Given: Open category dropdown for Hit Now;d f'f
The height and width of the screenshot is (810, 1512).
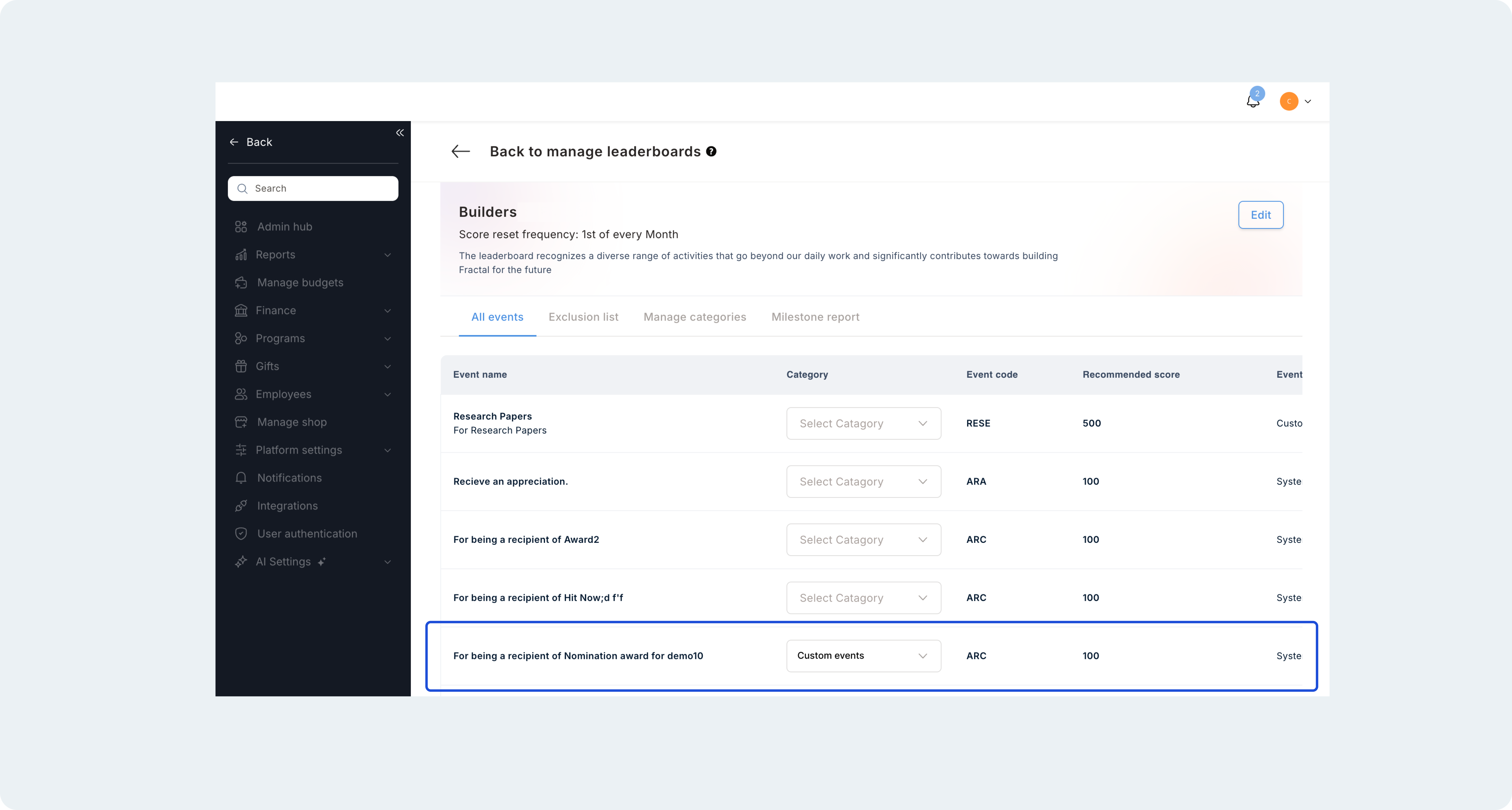Looking at the screenshot, I should point(863,598).
